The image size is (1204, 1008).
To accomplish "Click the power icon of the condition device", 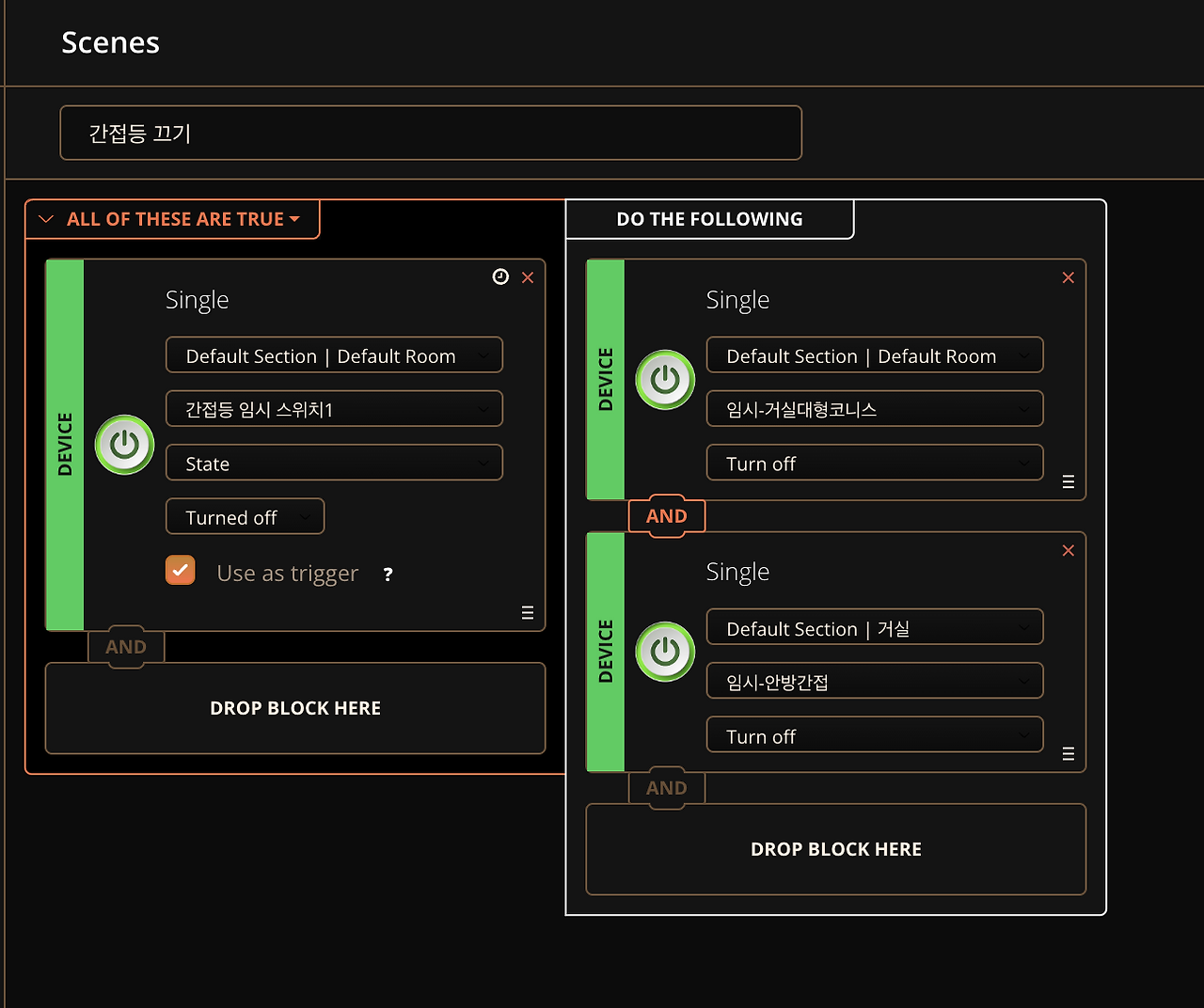I will [x=124, y=445].
